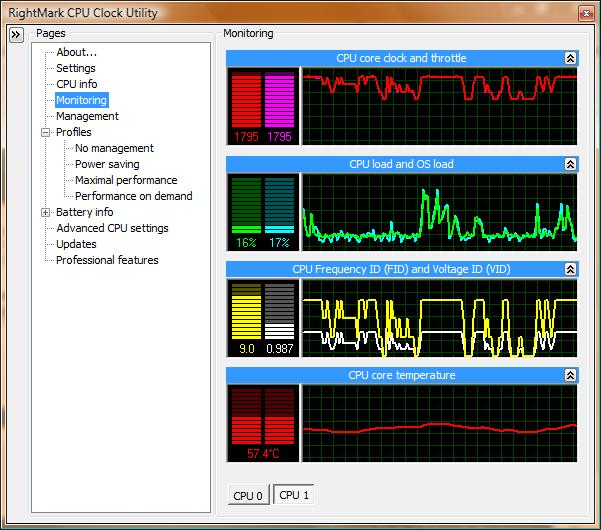Screen dimensions: 601x530
Task: Click the red core clock history graph
Action: (440, 106)
